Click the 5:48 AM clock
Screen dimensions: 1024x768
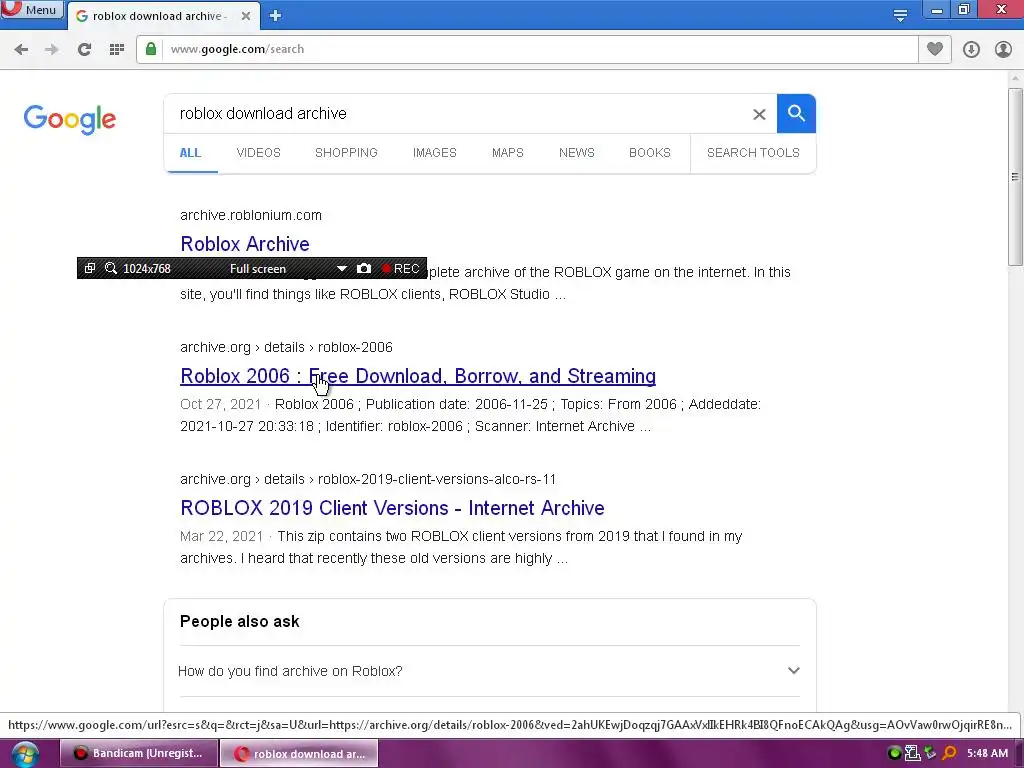(987, 753)
